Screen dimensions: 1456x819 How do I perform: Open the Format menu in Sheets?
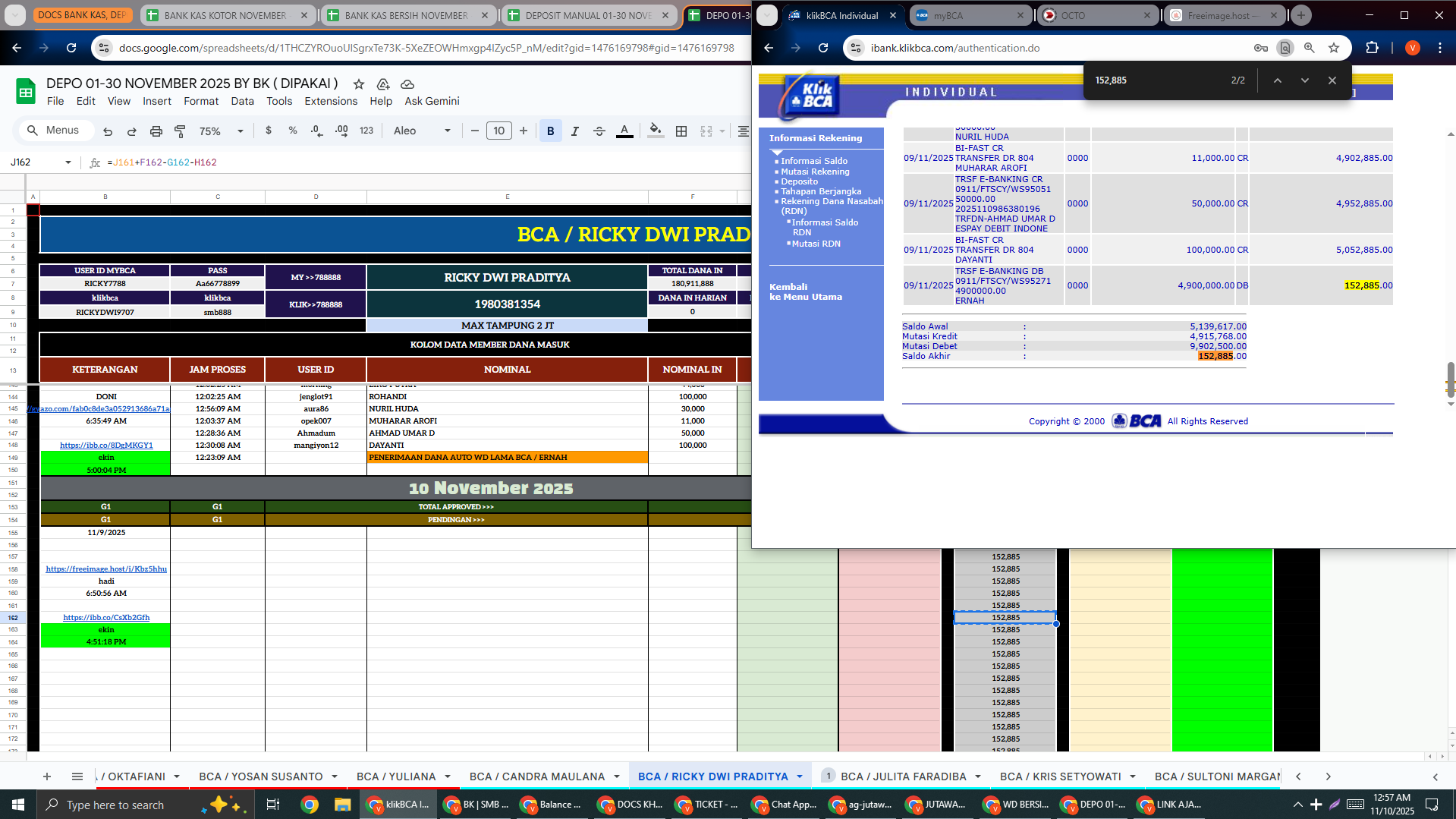[201, 101]
